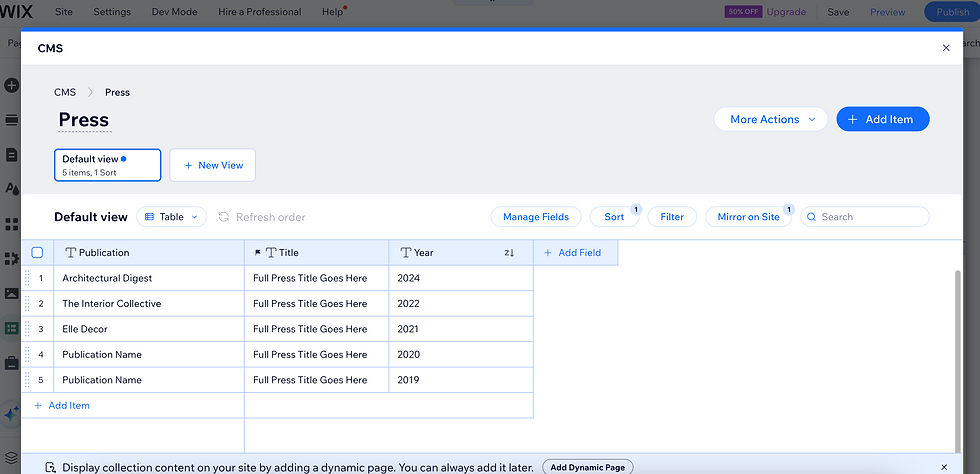Image resolution: width=980 pixels, height=474 pixels.
Task: Open the AI sparkle icon in sidebar
Action: coord(11,414)
